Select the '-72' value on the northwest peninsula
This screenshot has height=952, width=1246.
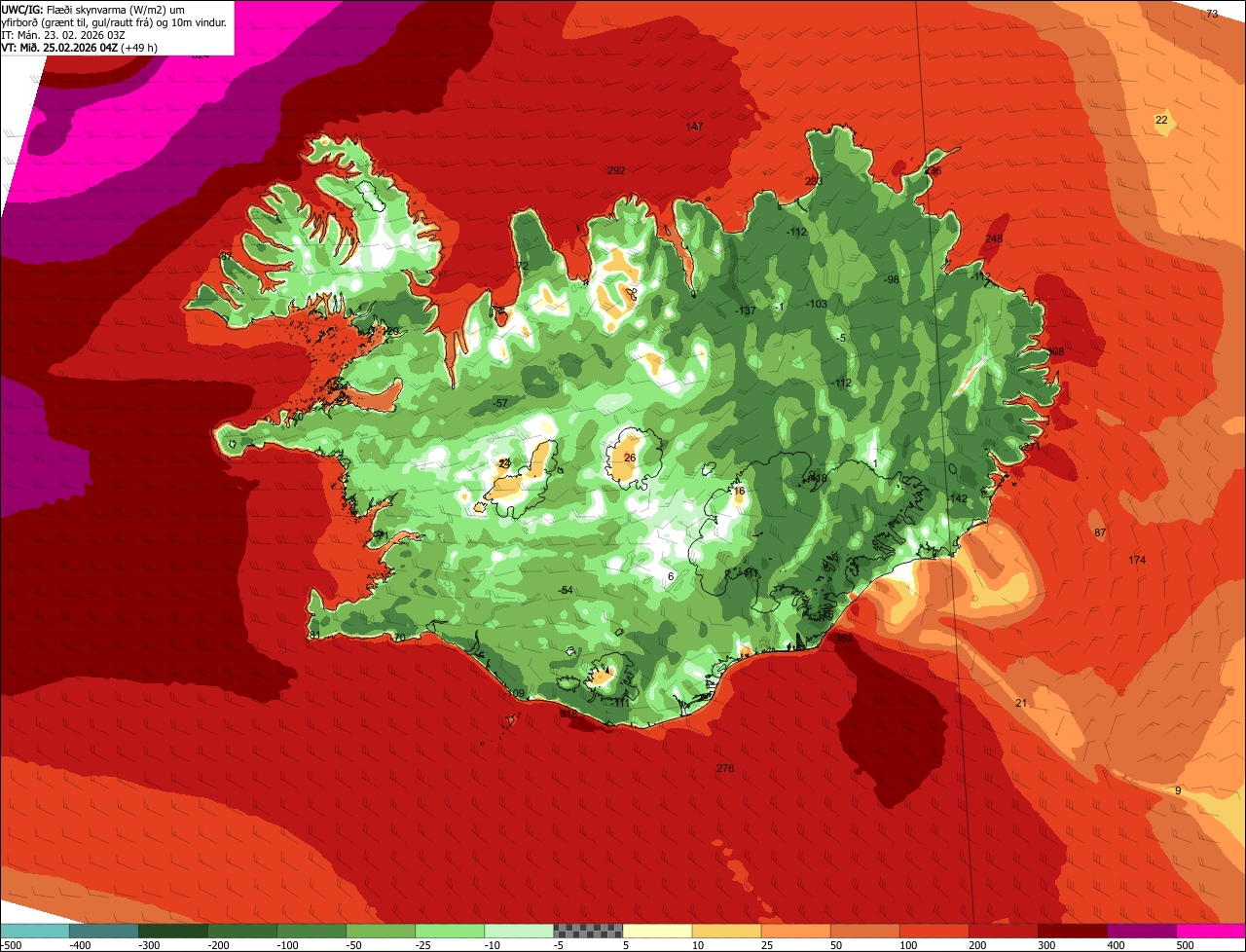pos(521,266)
